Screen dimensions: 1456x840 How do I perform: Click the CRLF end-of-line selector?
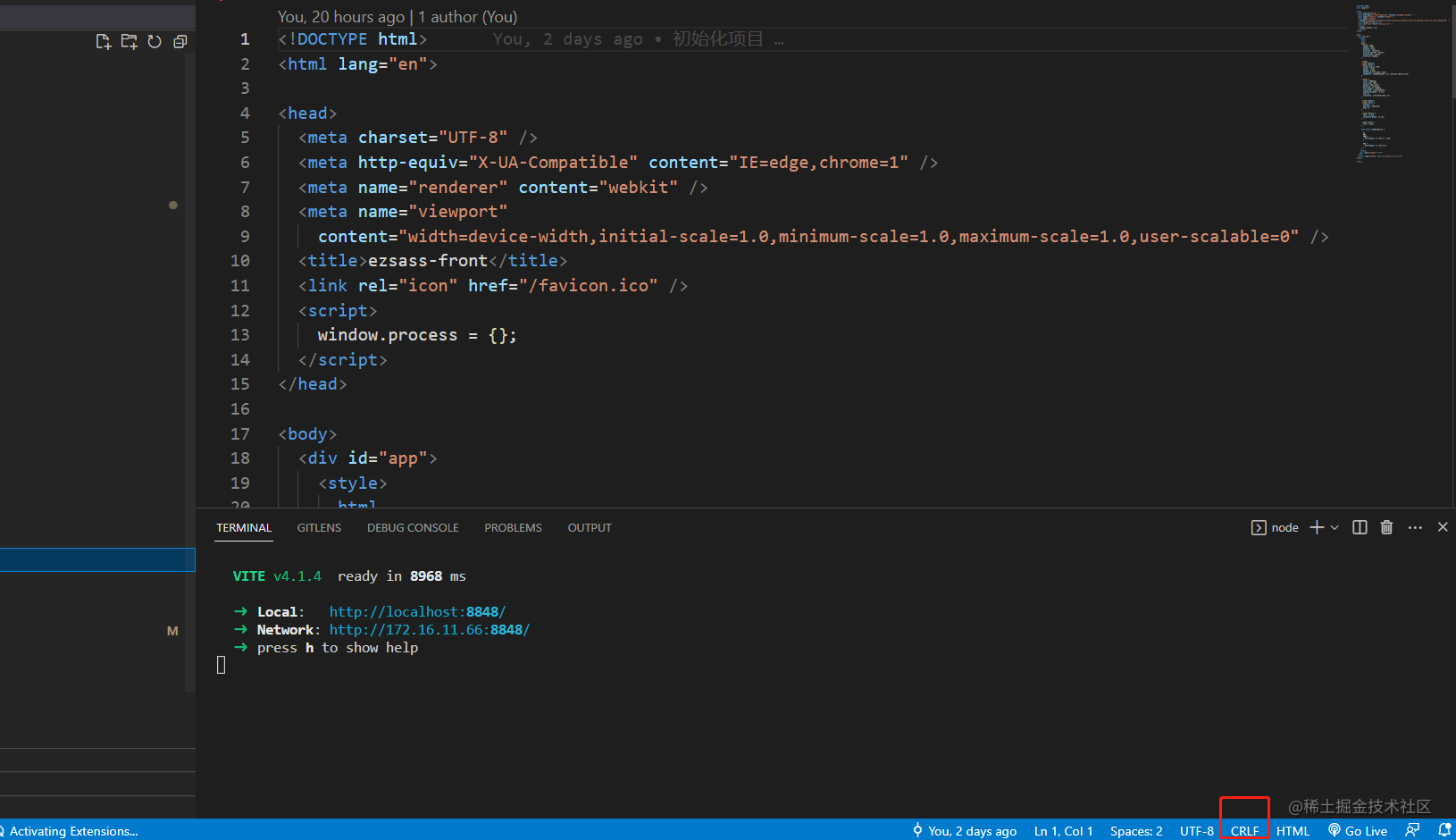(1244, 830)
